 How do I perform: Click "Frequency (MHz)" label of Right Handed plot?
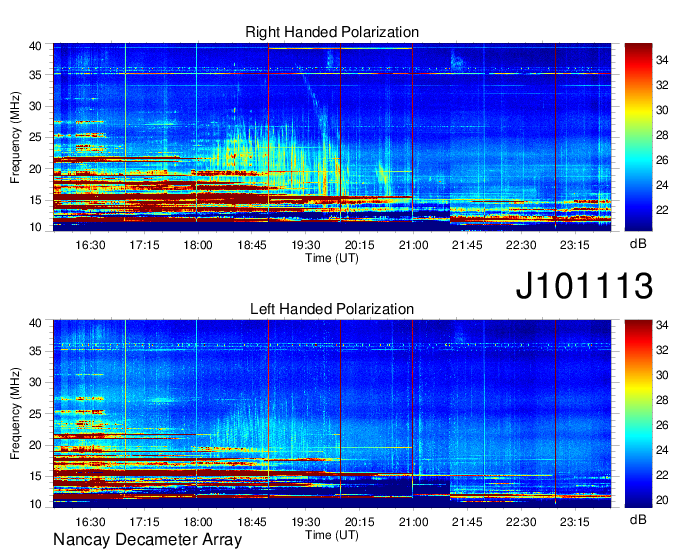coord(15,137)
